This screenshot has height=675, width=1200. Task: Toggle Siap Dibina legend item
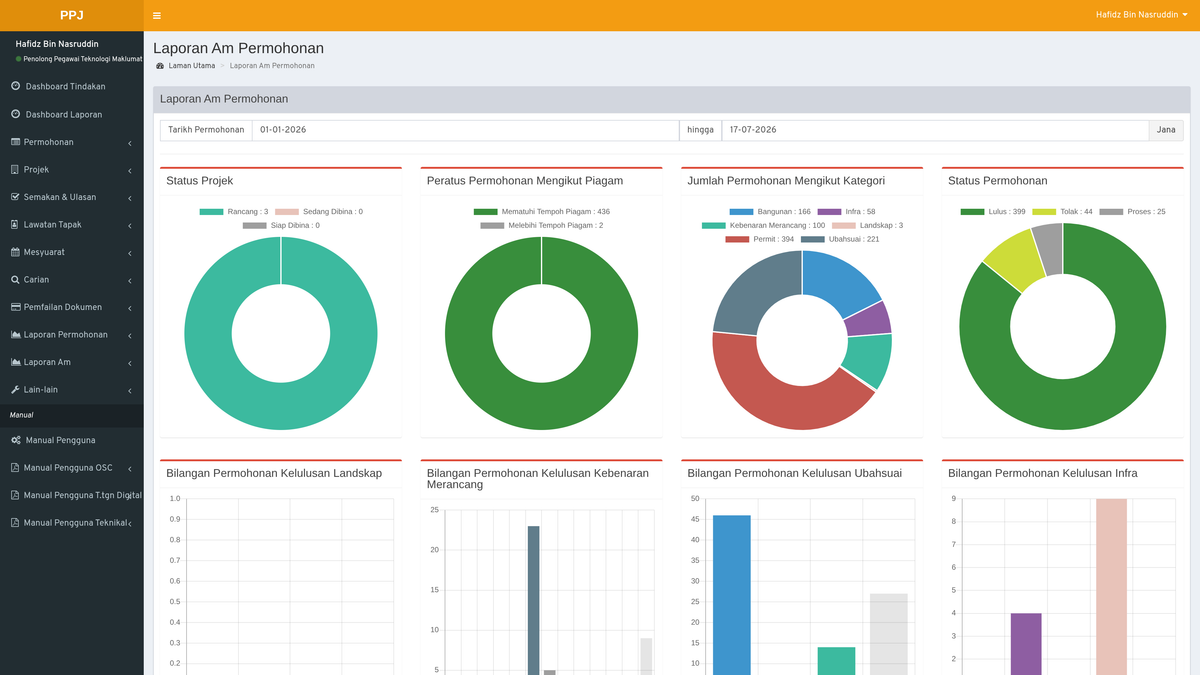coord(281,226)
